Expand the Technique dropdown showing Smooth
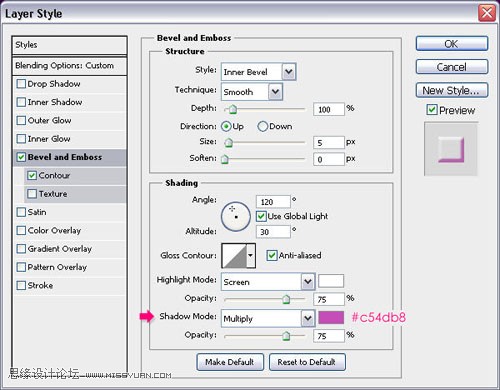The height and width of the screenshot is (390, 500). click(252, 92)
